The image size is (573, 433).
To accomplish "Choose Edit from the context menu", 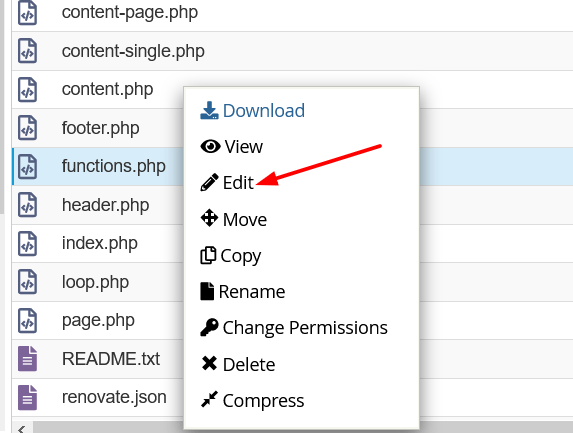I will click(238, 182).
